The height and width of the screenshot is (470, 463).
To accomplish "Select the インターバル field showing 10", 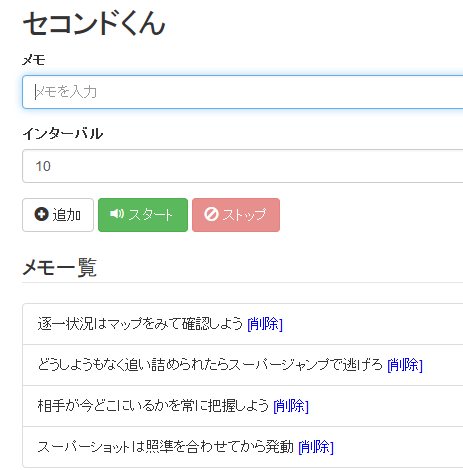I will (243, 166).
